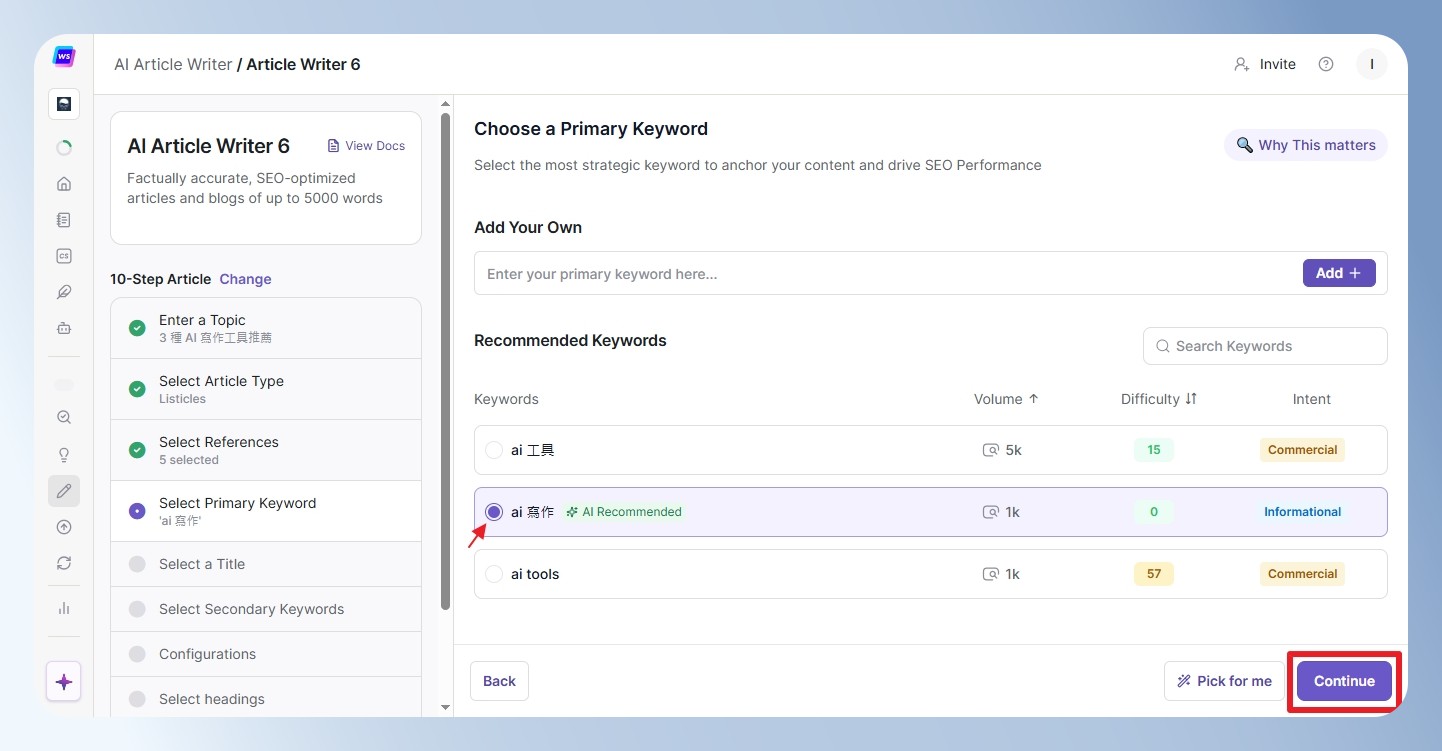1442x751 pixels.
Task: Focus the Search Keywords field
Action: (1265, 346)
